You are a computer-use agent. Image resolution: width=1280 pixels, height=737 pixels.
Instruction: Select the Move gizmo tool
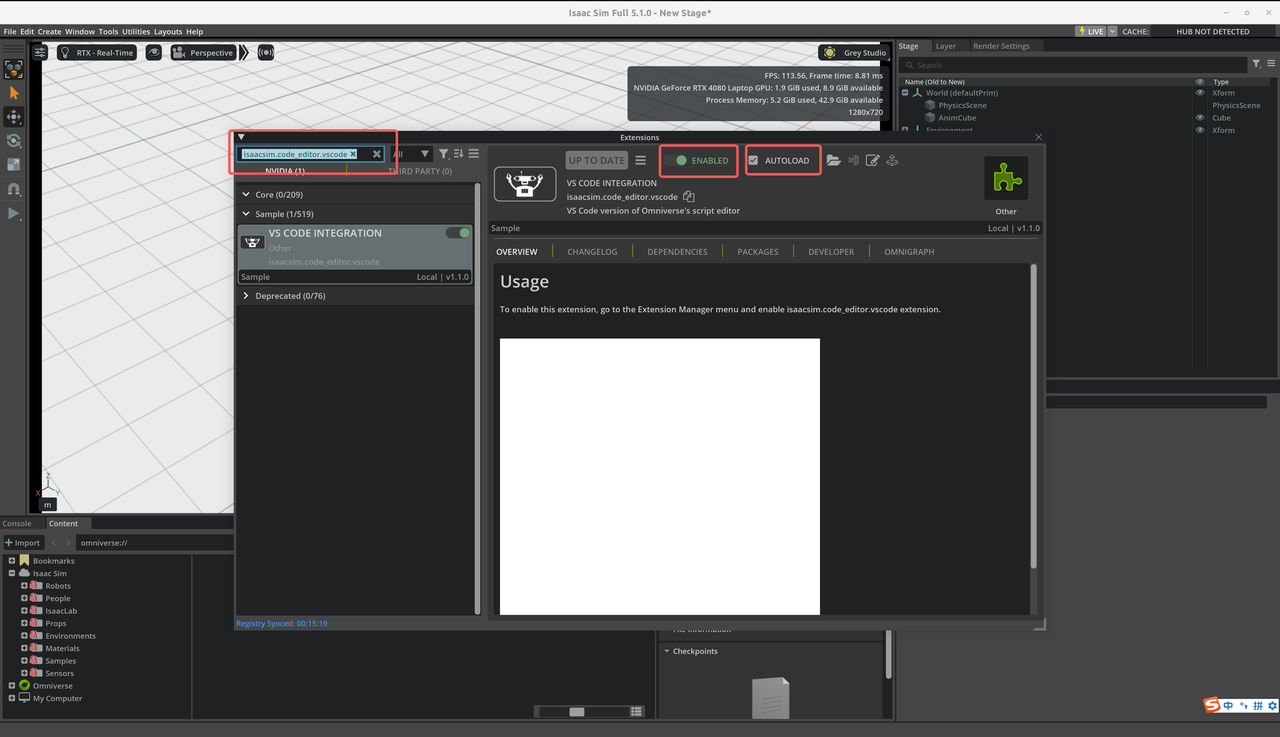[14, 117]
